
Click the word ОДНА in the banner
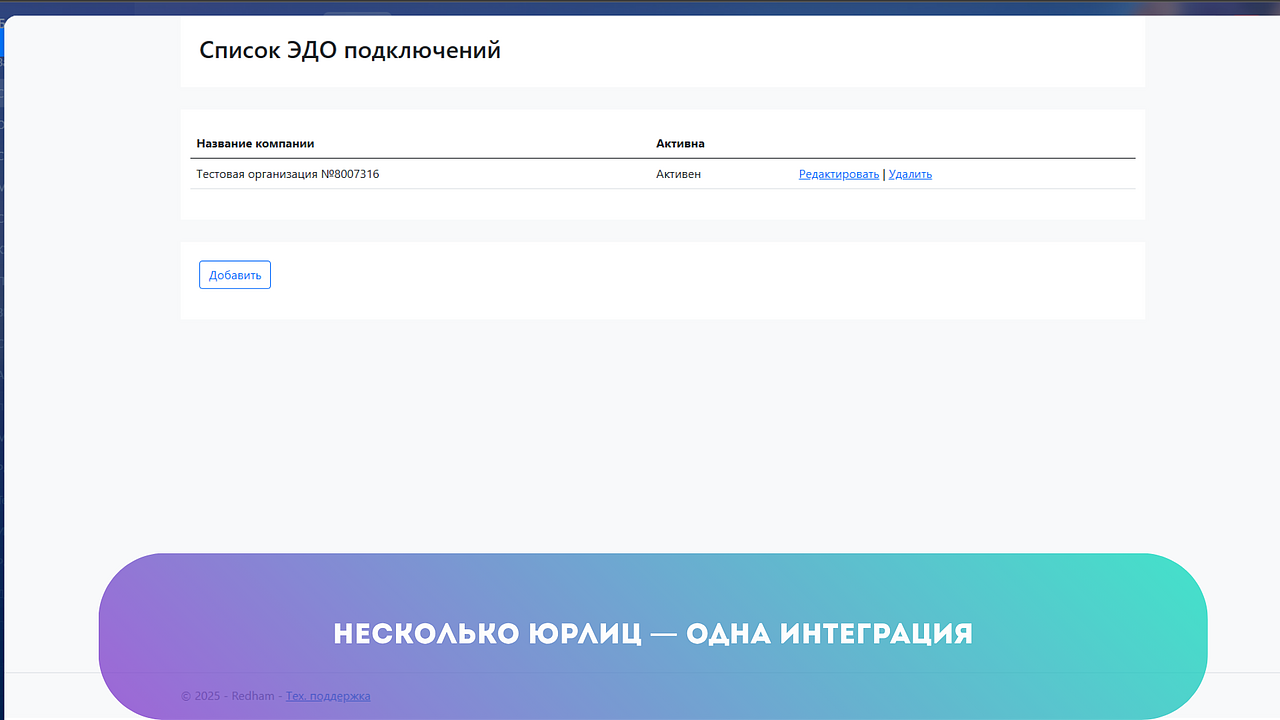(x=729, y=634)
